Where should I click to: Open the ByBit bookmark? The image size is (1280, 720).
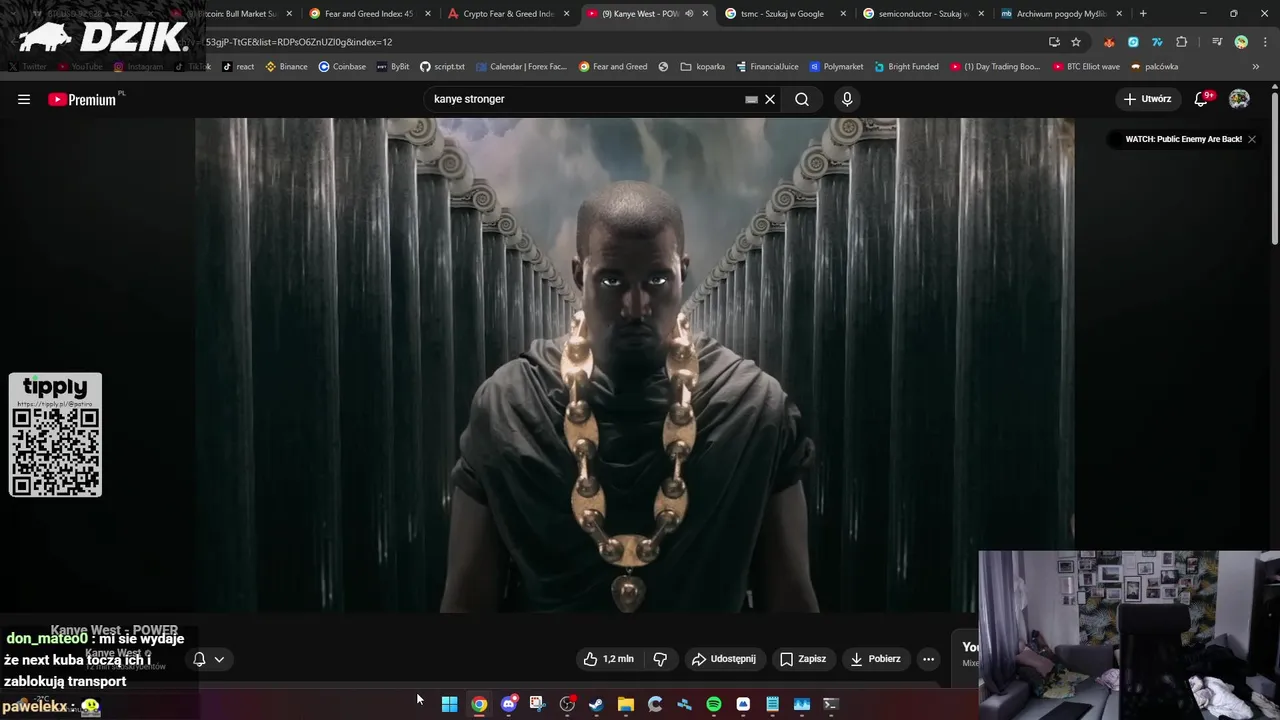click(x=393, y=67)
